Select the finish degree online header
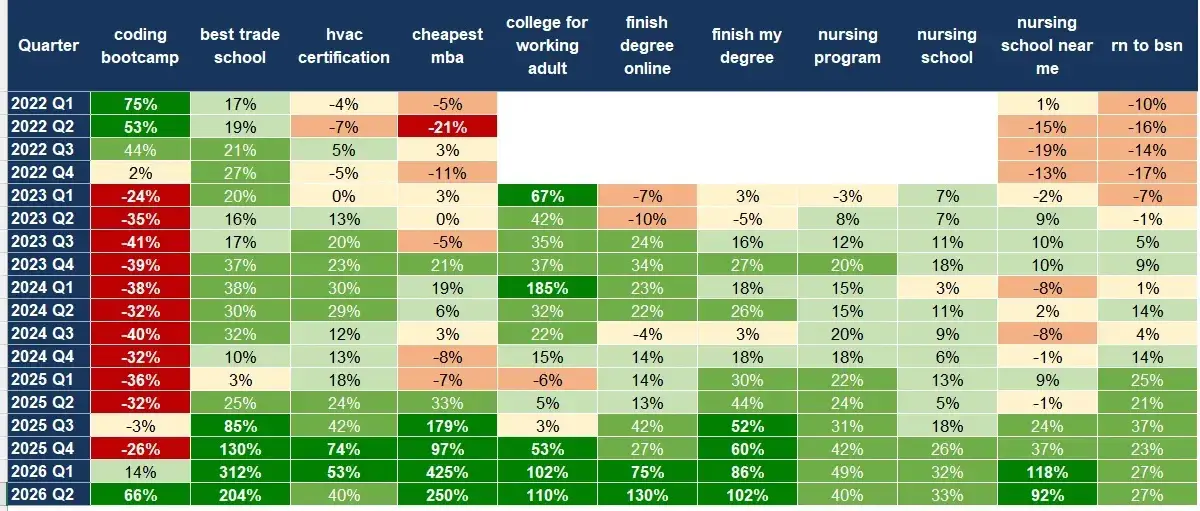This screenshot has width=1200, height=511. point(647,46)
